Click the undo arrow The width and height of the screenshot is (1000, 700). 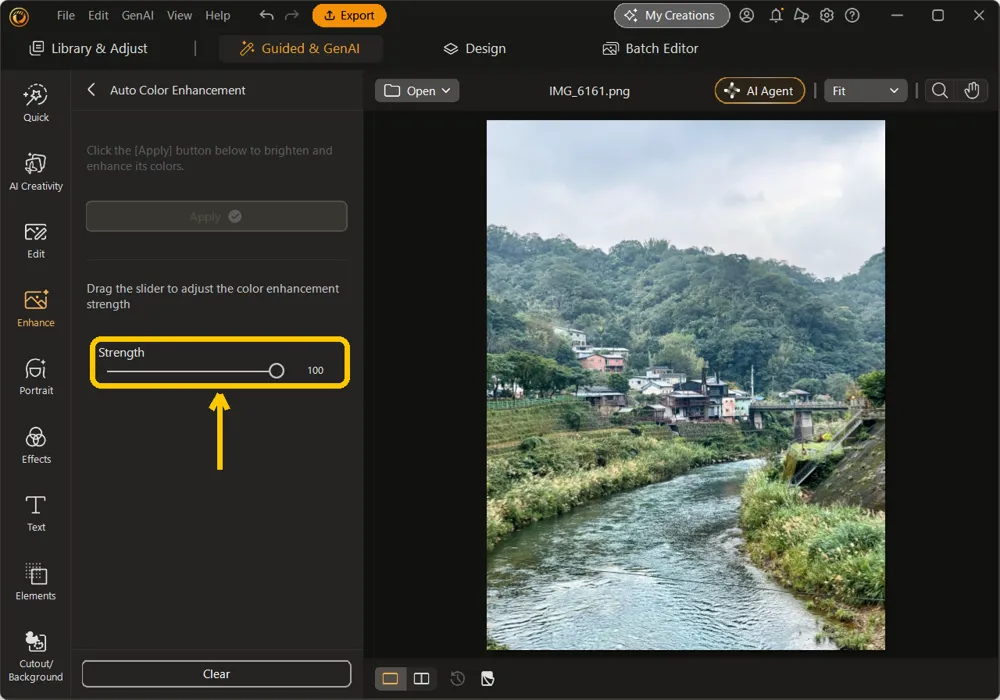tap(267, 15)
